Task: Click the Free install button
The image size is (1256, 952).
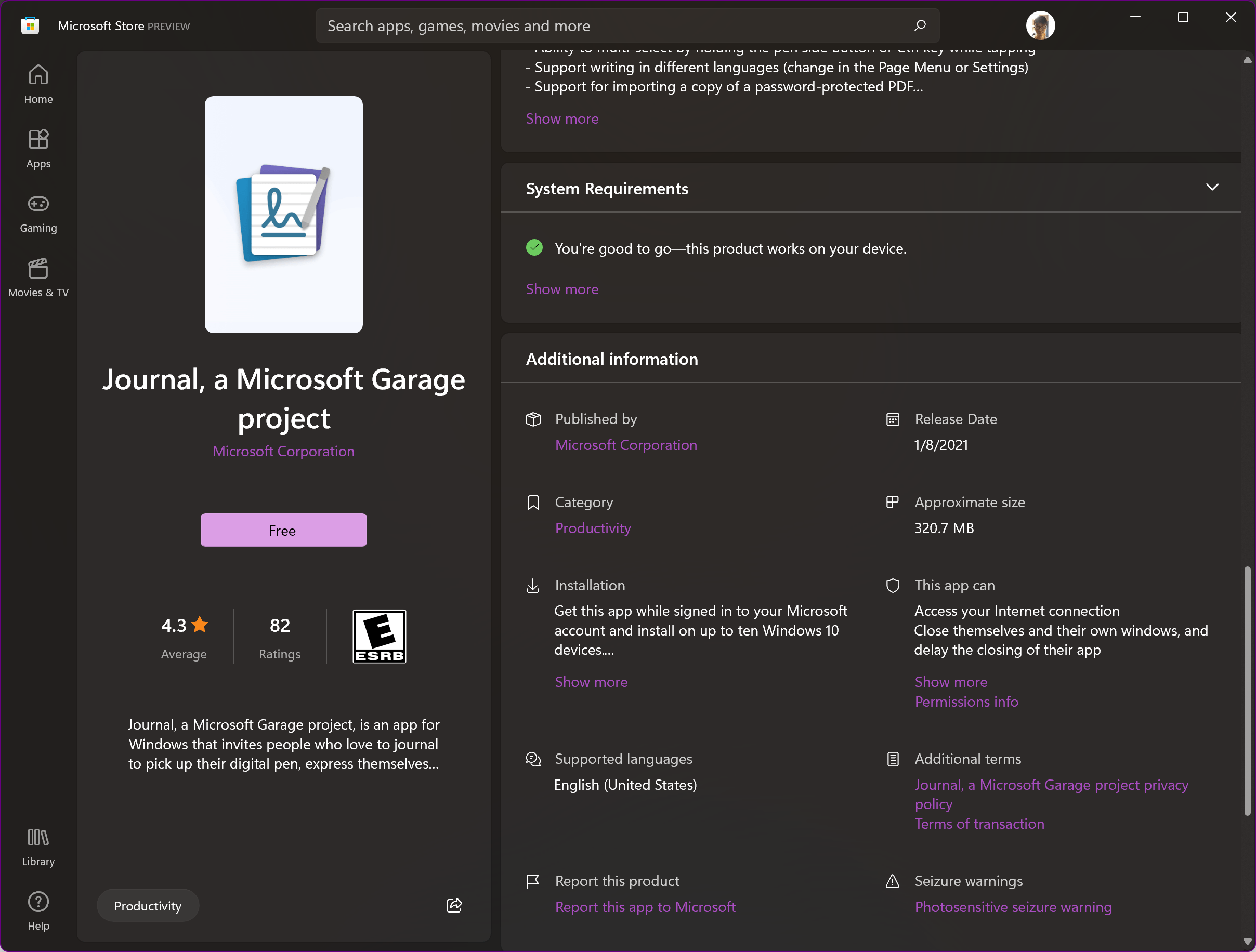Action: pos(283,530)
